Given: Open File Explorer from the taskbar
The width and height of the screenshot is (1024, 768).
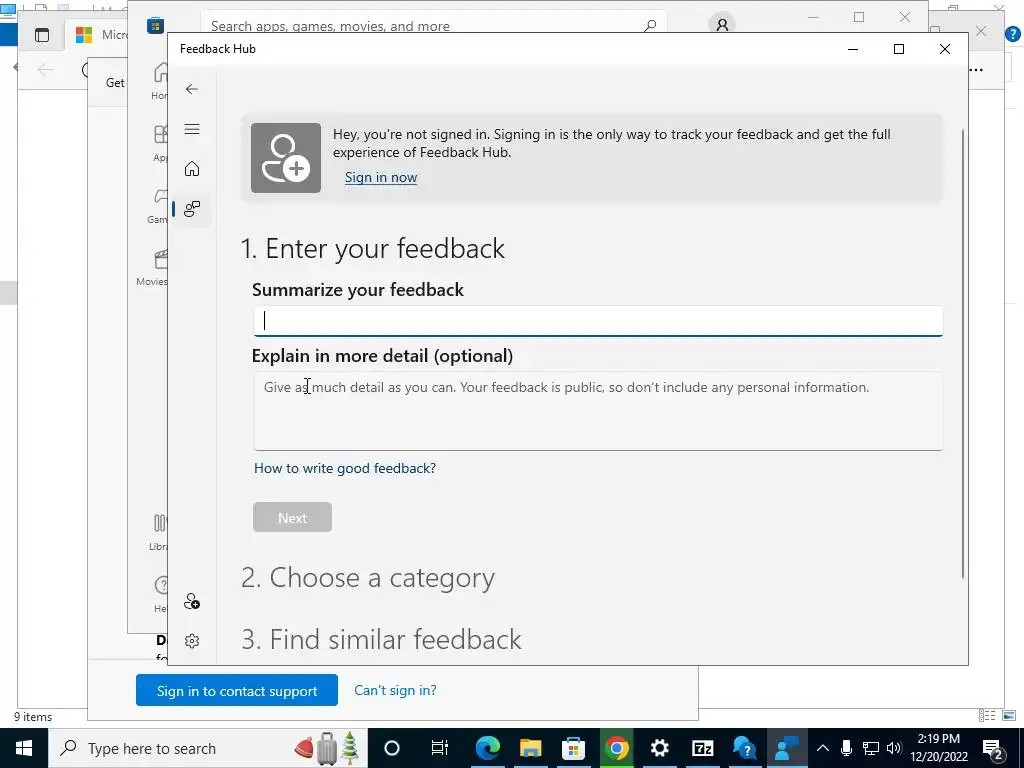Looking at the screenshot, I should pos(530,748).
